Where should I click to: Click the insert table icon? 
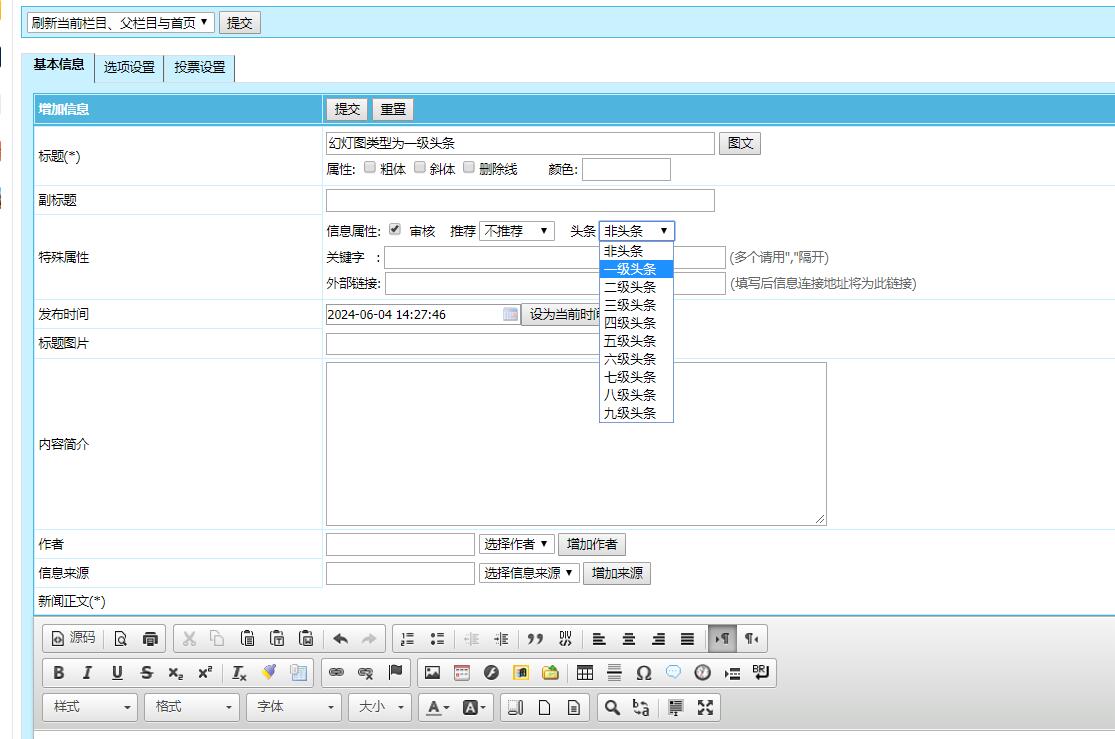tap(585, 673)
